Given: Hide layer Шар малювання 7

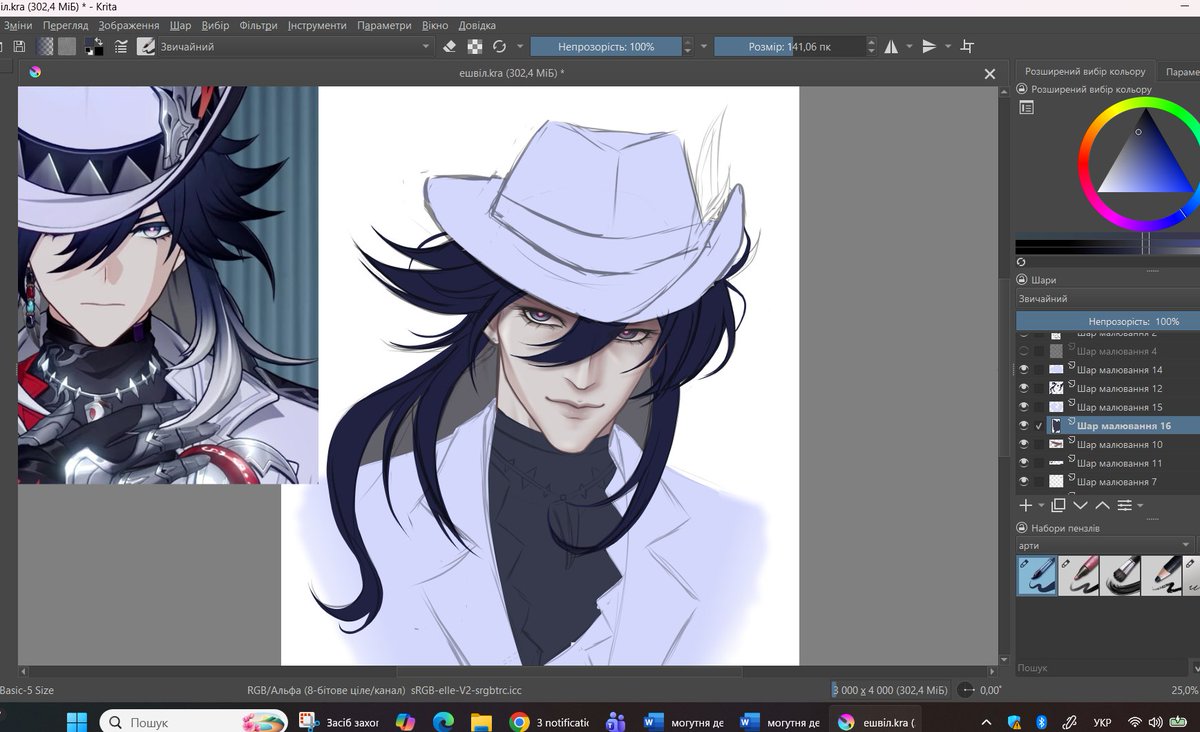Looking at the screenshot, I should [1023, 482].
